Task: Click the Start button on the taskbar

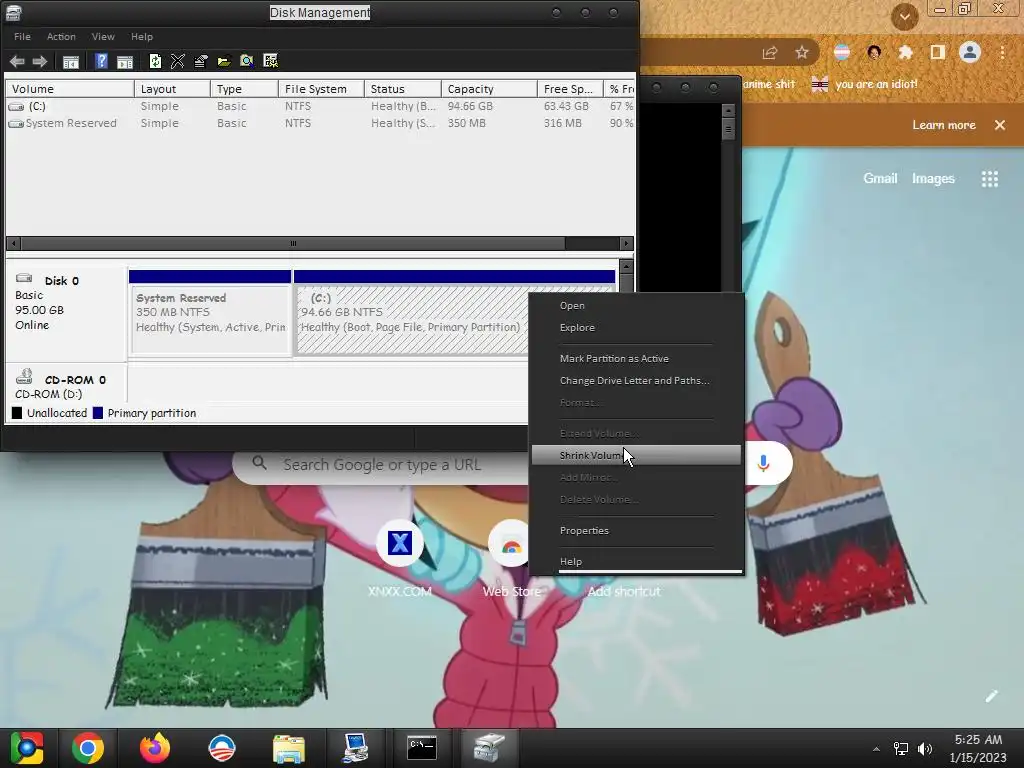Action: [x=27, y=748]
